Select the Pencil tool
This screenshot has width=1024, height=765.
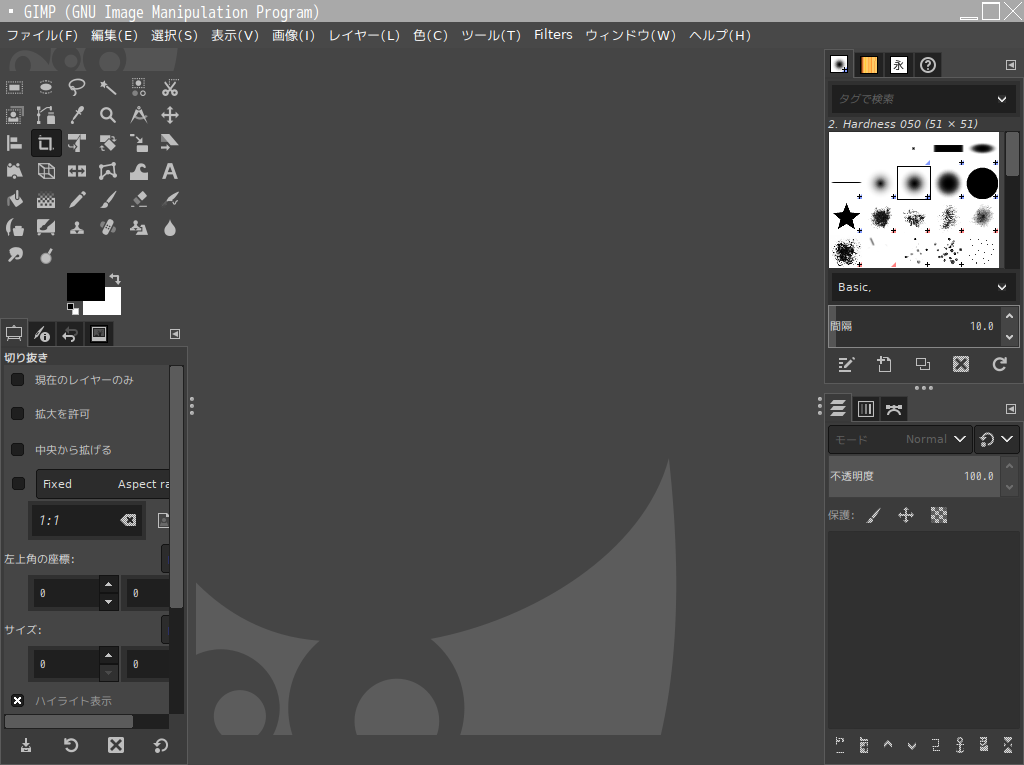77,199
